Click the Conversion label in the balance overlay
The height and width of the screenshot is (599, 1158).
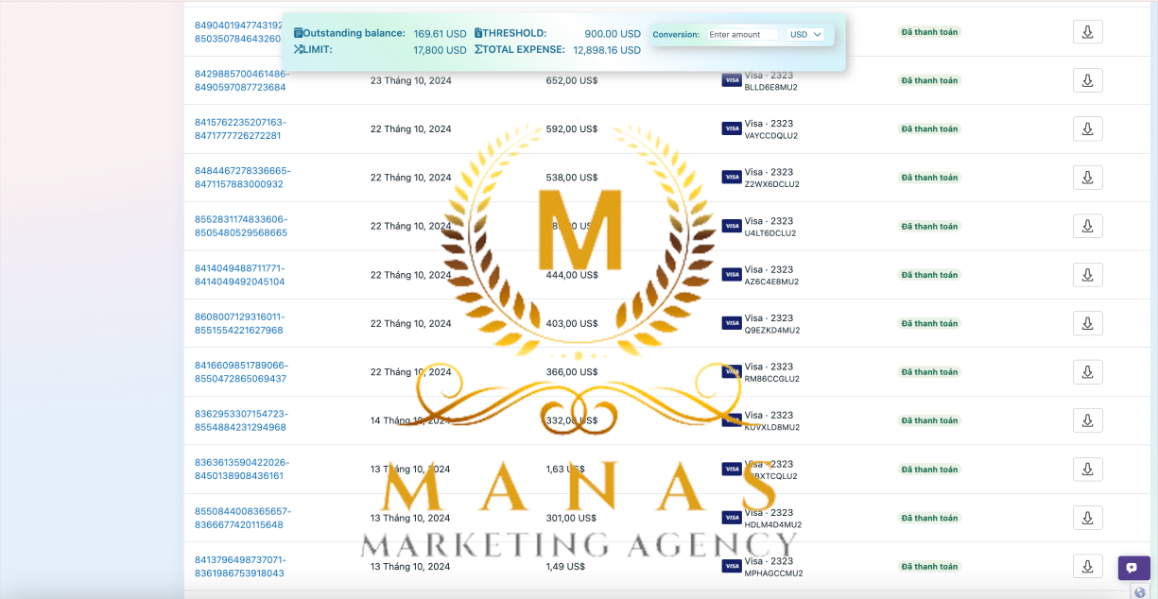[676, 35]
